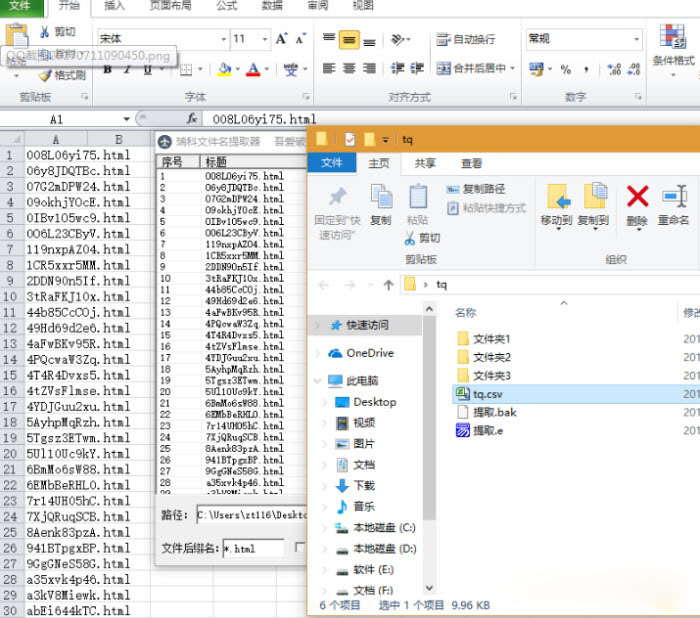Click the Paste icon in Excel ribbon
700x618 pixels.
pos(17,35)
